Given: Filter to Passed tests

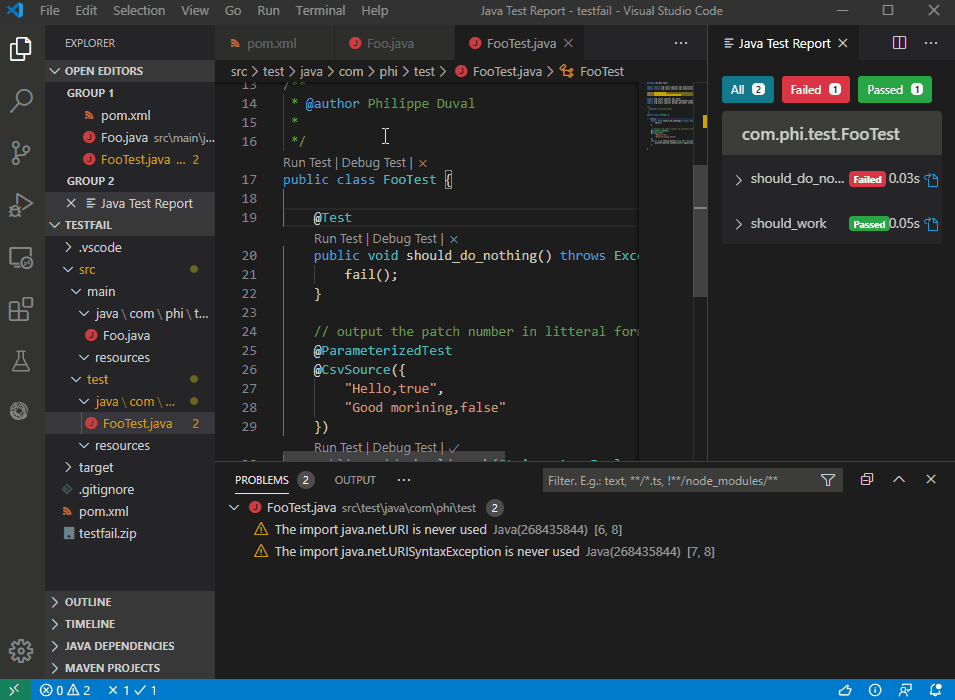Looking at the screenshot, I should coord(895,90).
